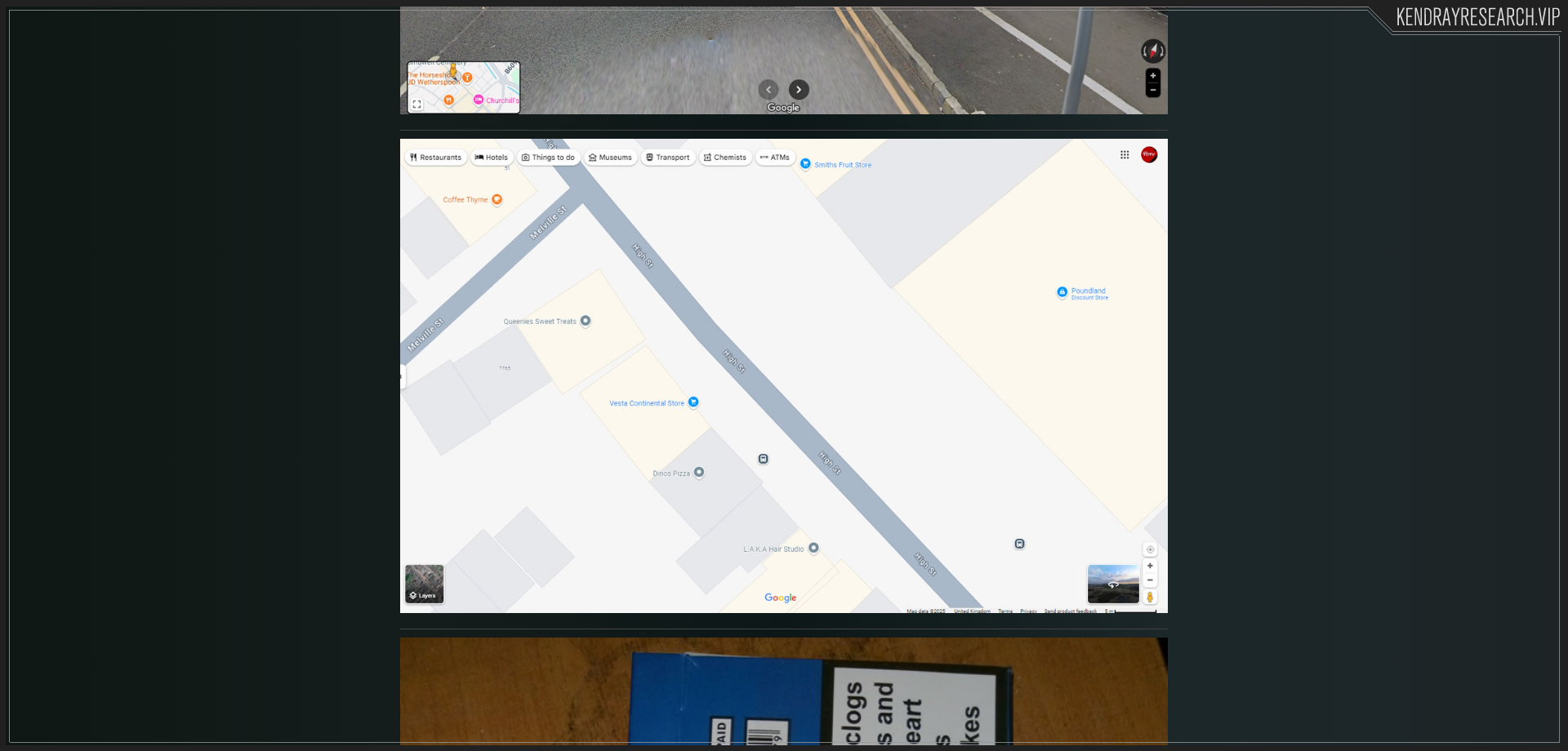Reset the Street View compass
The width and height of the screenshot is (1568, 751).
pos(1153,51)
